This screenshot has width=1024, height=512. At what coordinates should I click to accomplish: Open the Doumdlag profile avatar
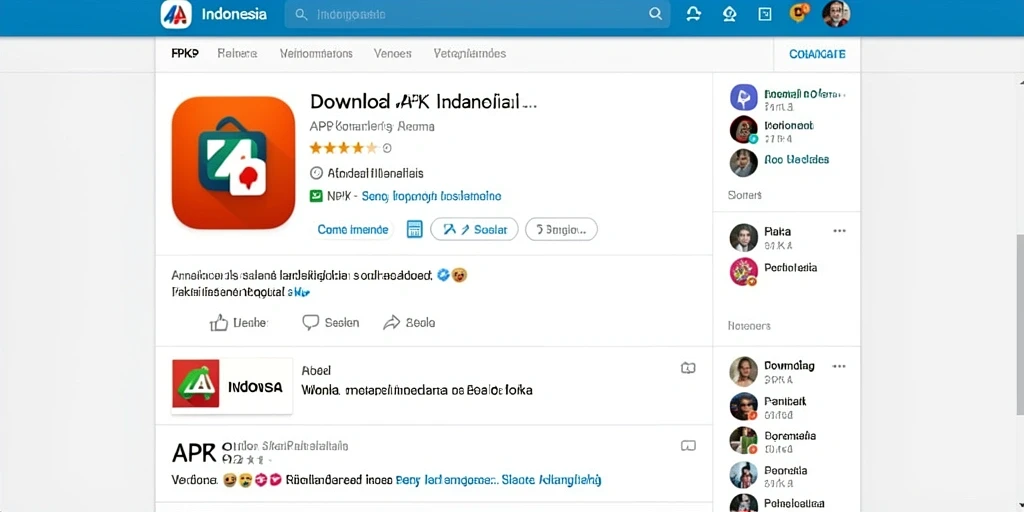(743, 371)
